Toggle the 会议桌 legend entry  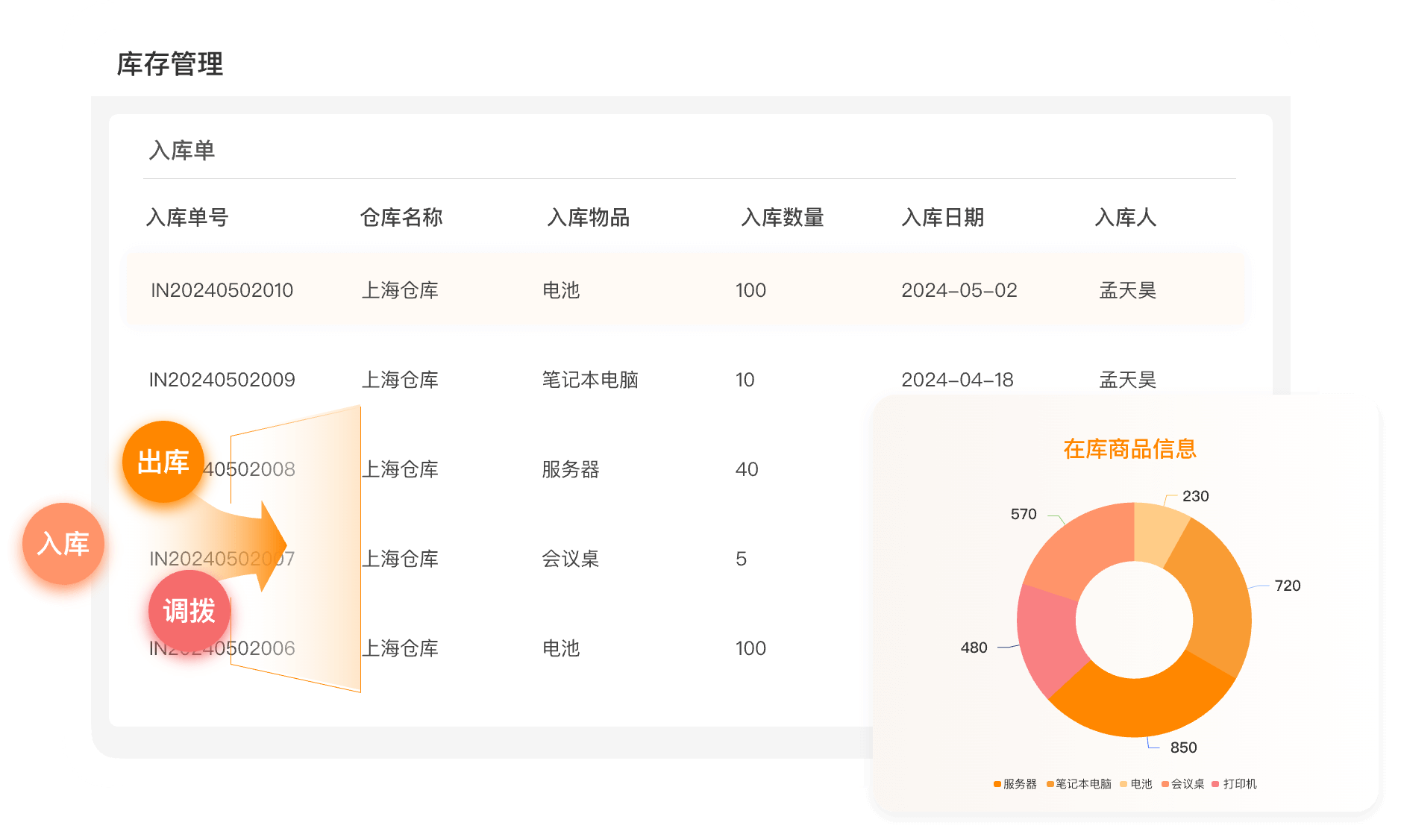point(1183,784)
